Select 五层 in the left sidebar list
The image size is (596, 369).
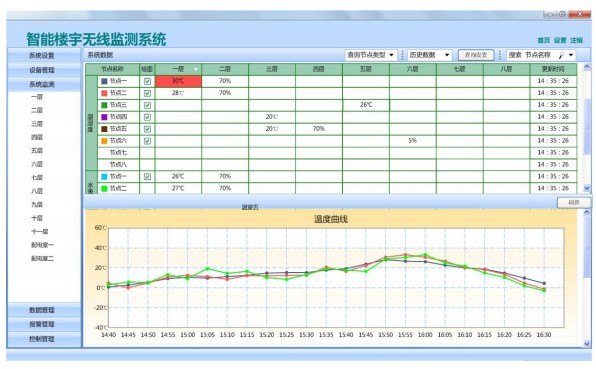(x=37, y=151)
